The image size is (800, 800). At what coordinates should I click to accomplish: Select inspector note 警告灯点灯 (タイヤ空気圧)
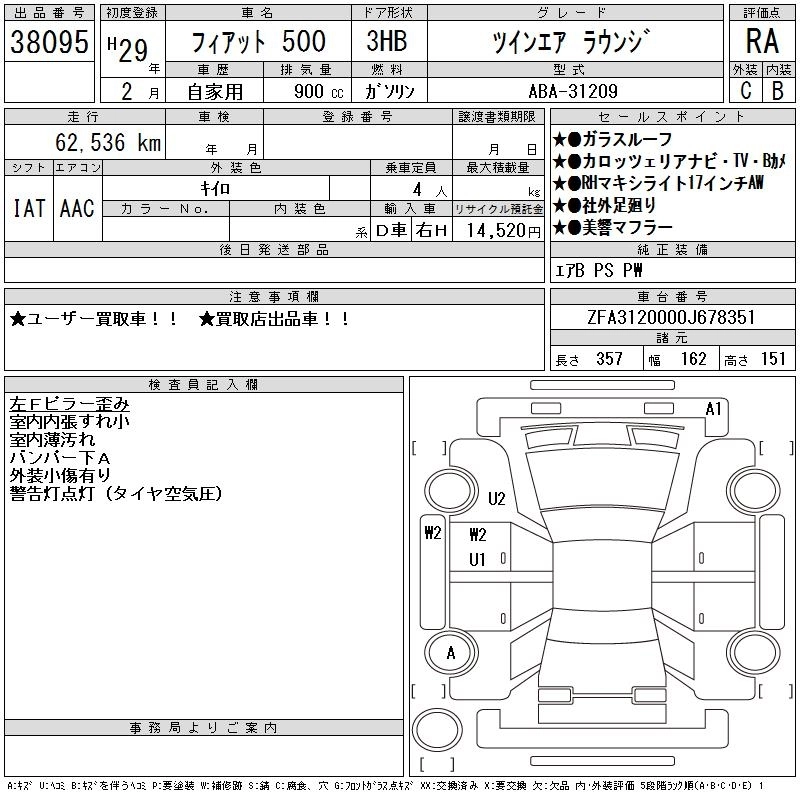(116, 493)
